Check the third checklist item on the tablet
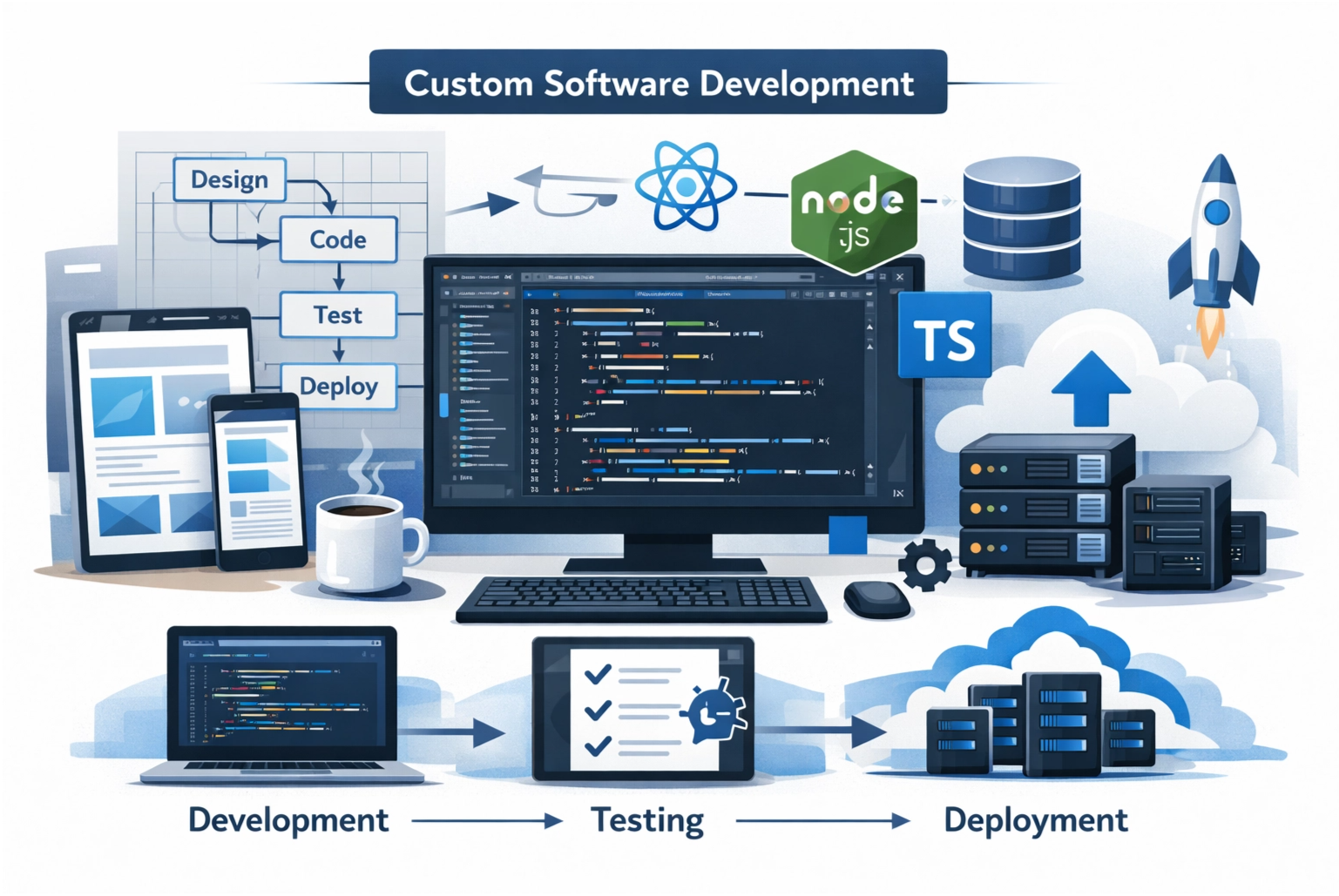 point(598,747)
